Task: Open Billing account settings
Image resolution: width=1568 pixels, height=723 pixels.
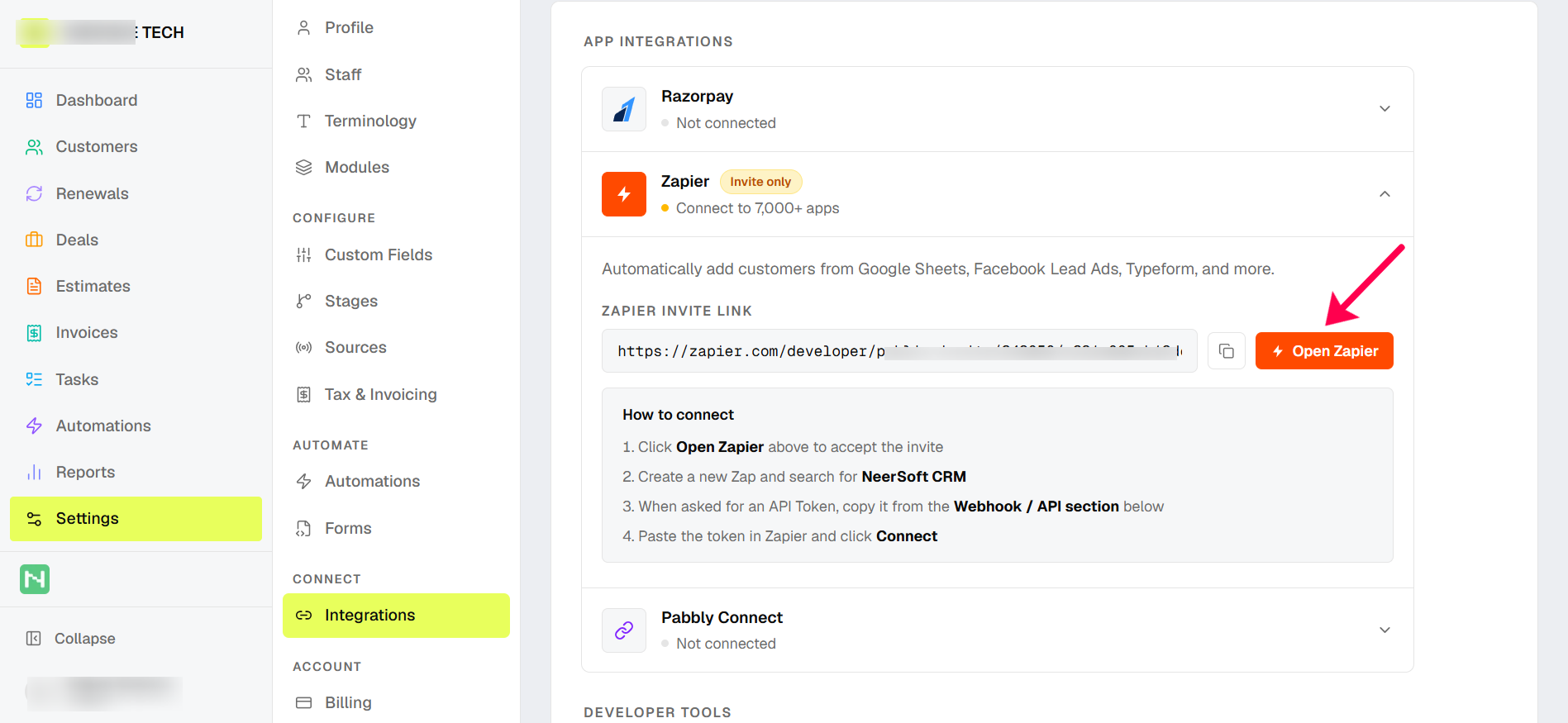Action: (396, 703)
